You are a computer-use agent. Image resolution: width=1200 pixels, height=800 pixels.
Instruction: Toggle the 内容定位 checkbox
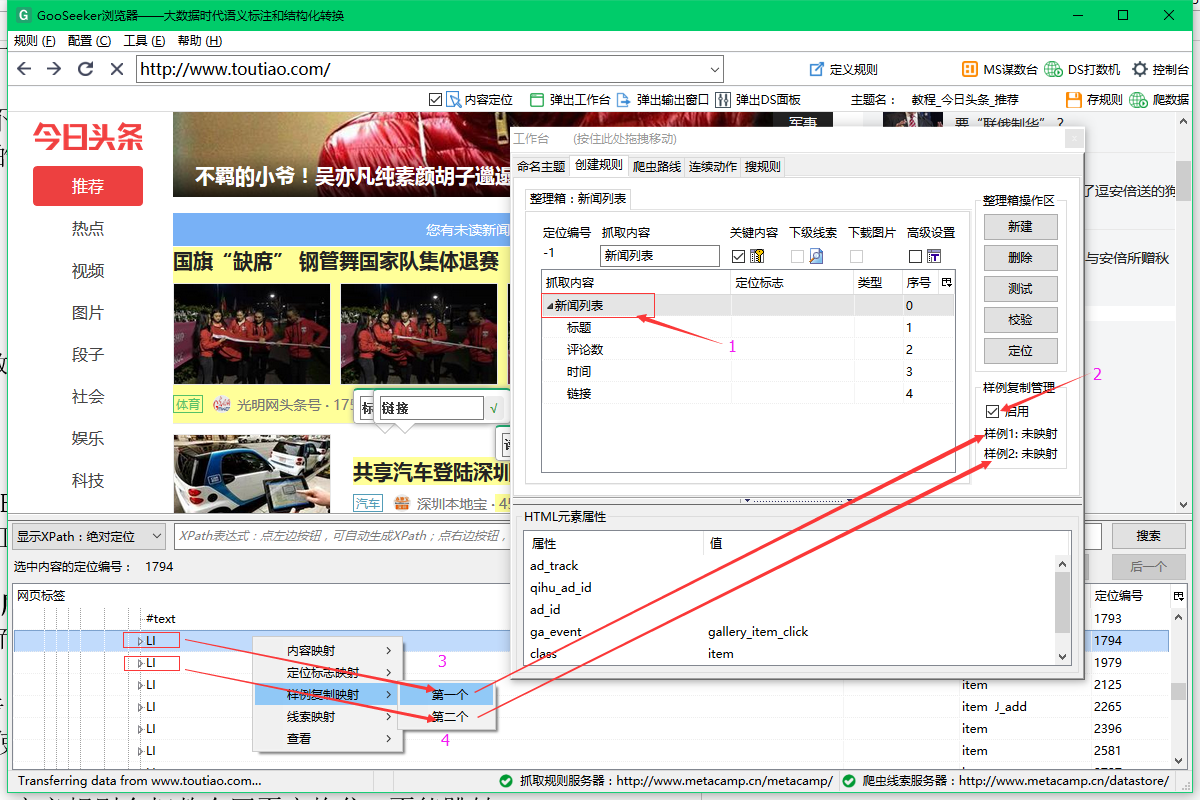[435, 100]
